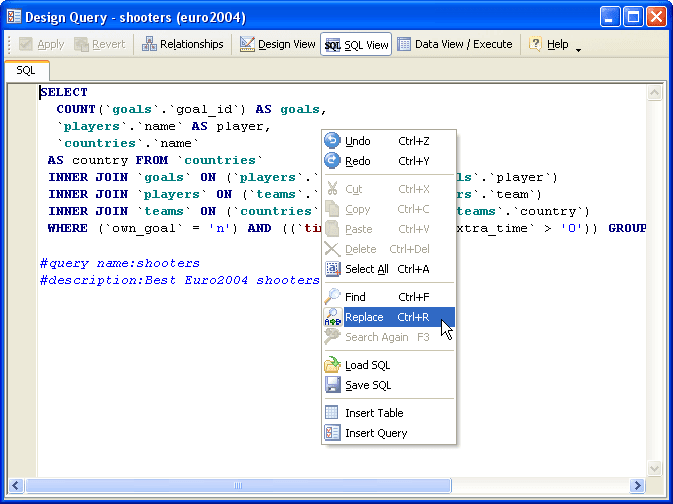Click the Relationships diagram icon
Viewport: 673px width, 504px height.
149,44
